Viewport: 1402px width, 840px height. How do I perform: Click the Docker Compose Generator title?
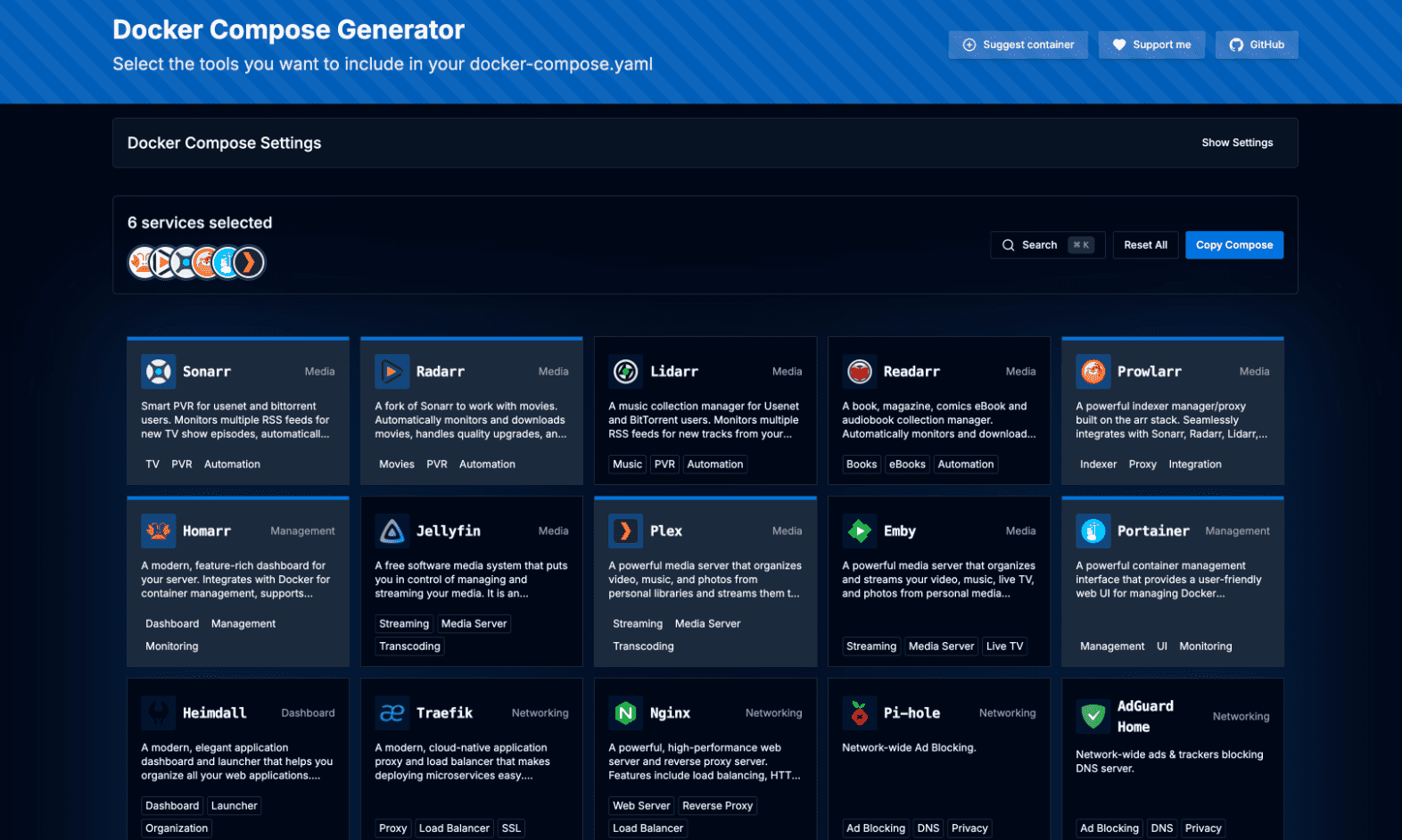point(289,29)
